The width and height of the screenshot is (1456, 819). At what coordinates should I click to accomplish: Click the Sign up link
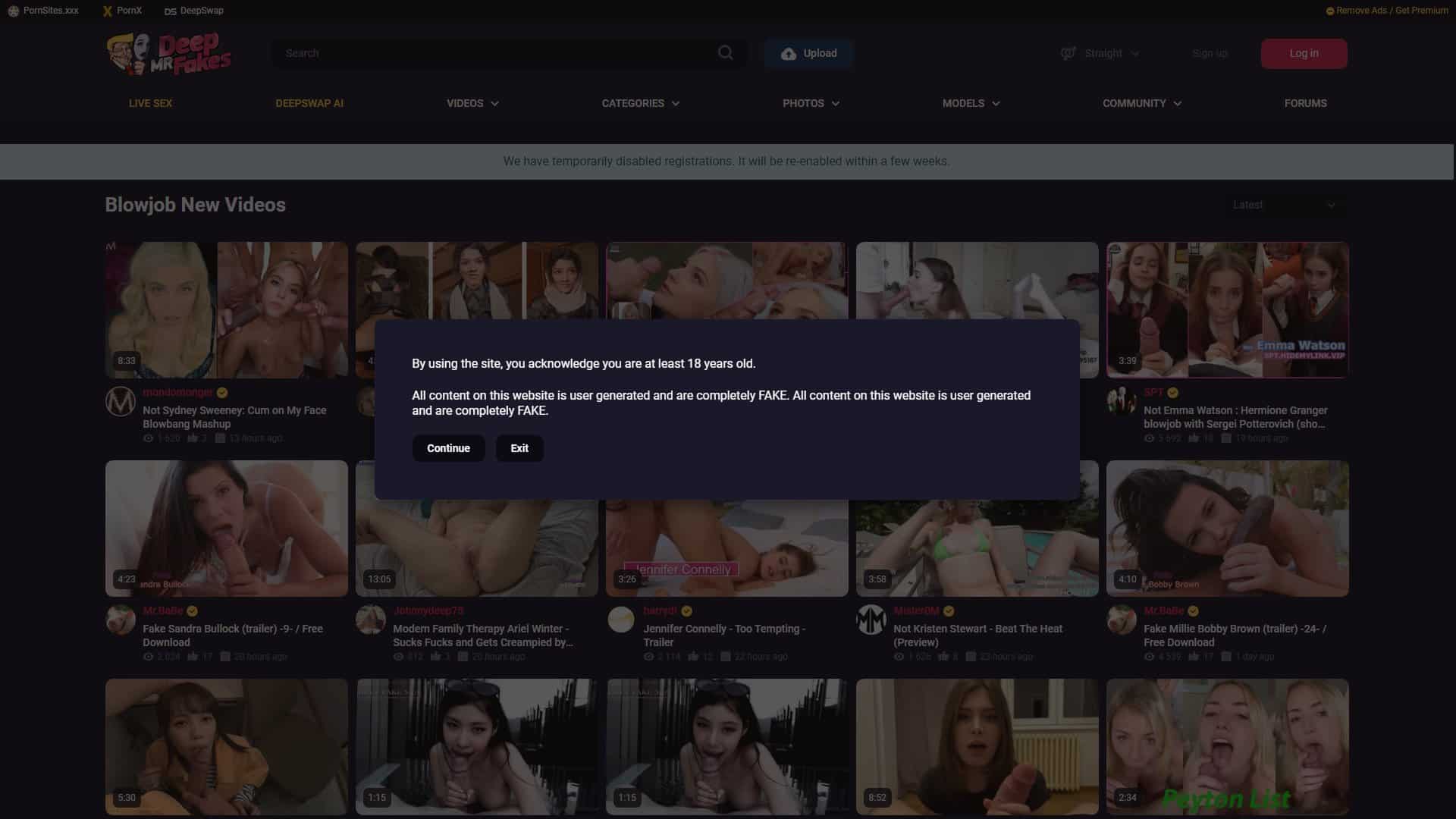(x=1210, y=53)
